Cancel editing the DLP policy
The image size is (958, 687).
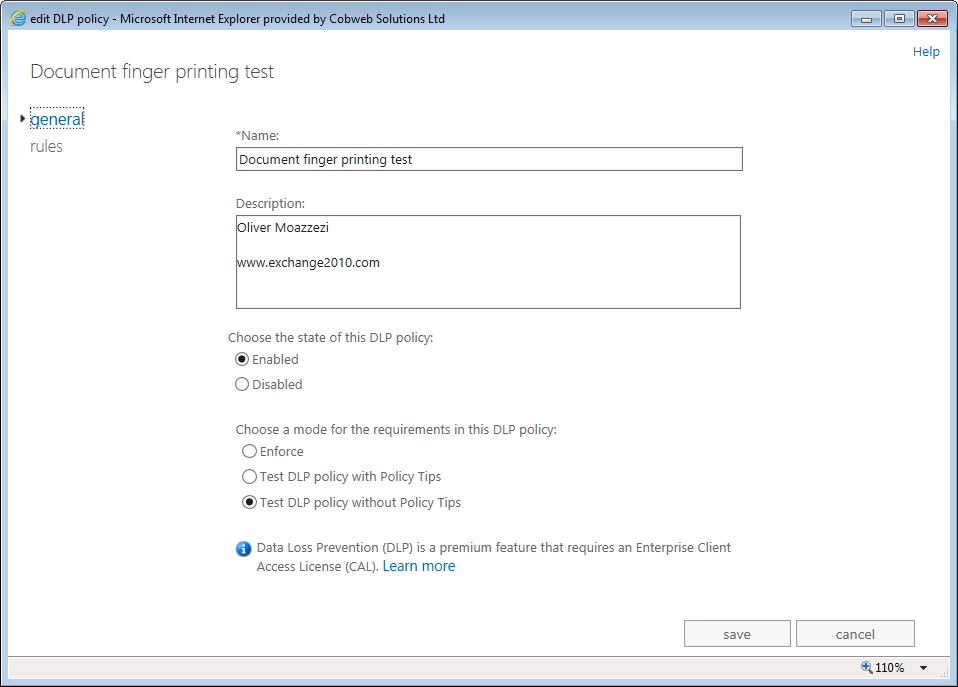(855, 633)
